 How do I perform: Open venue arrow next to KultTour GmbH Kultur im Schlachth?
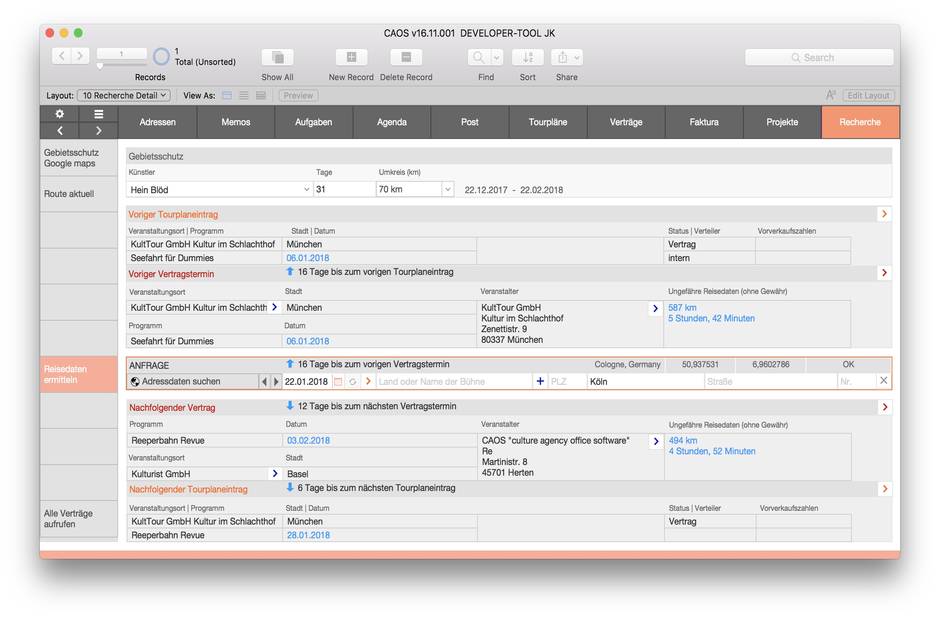pyautogui.click(x=275, y=307)
